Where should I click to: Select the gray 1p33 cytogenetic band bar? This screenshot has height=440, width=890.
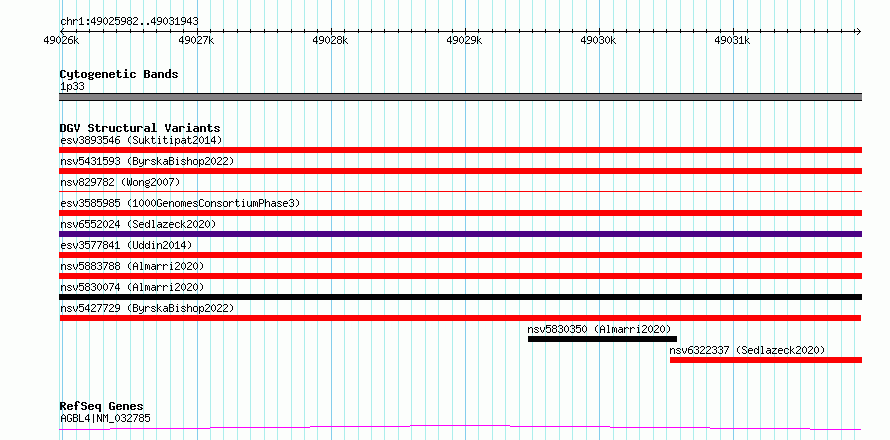[460, 97]
